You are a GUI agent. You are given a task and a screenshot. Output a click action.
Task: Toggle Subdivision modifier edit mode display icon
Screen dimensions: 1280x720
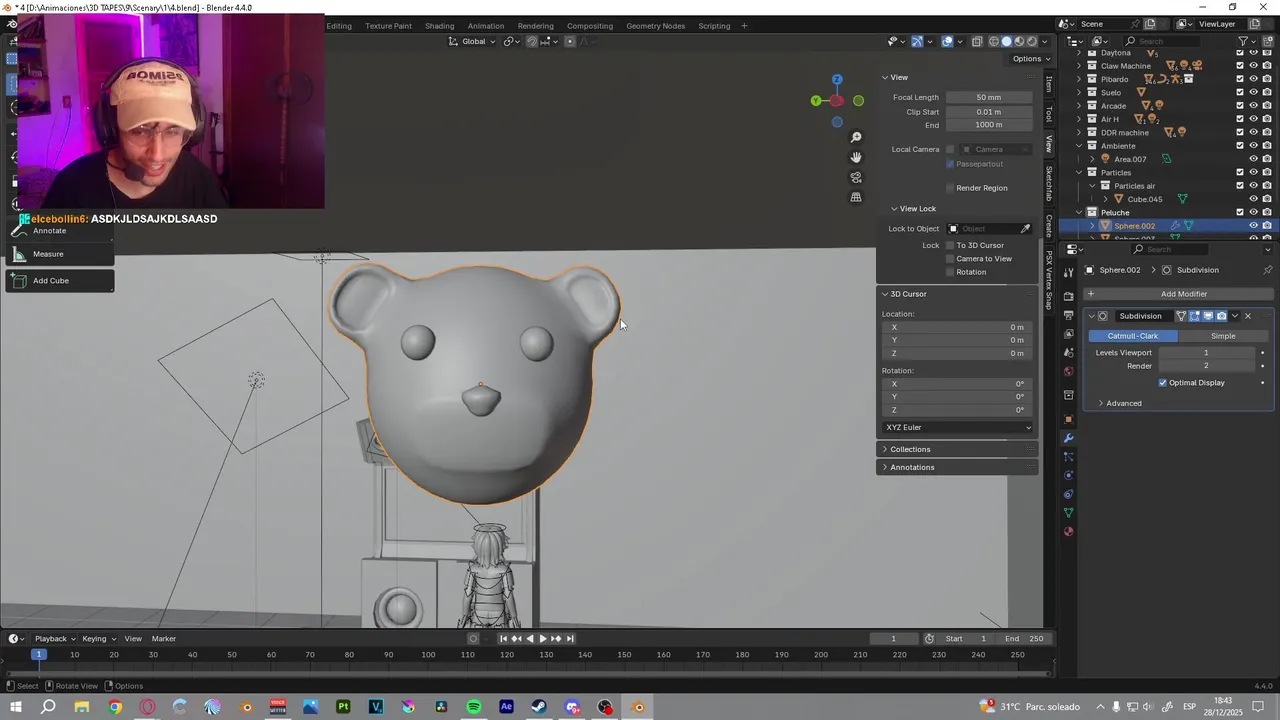pos(1194,316)
